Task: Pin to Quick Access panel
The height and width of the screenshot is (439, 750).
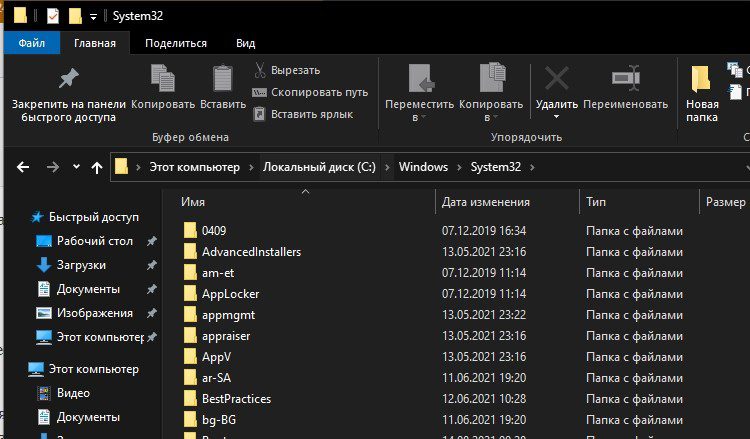Action: tap(68, 95)
